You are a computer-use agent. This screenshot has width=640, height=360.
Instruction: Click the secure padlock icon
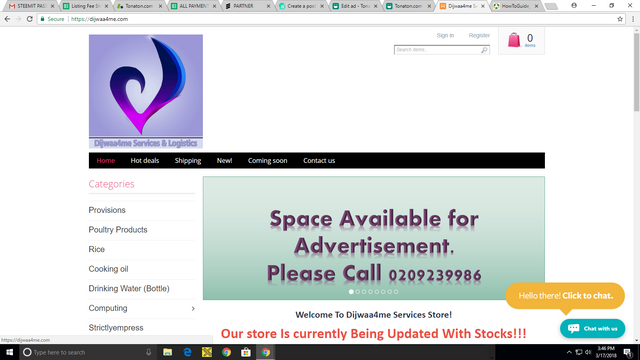(x=42, y=19)
